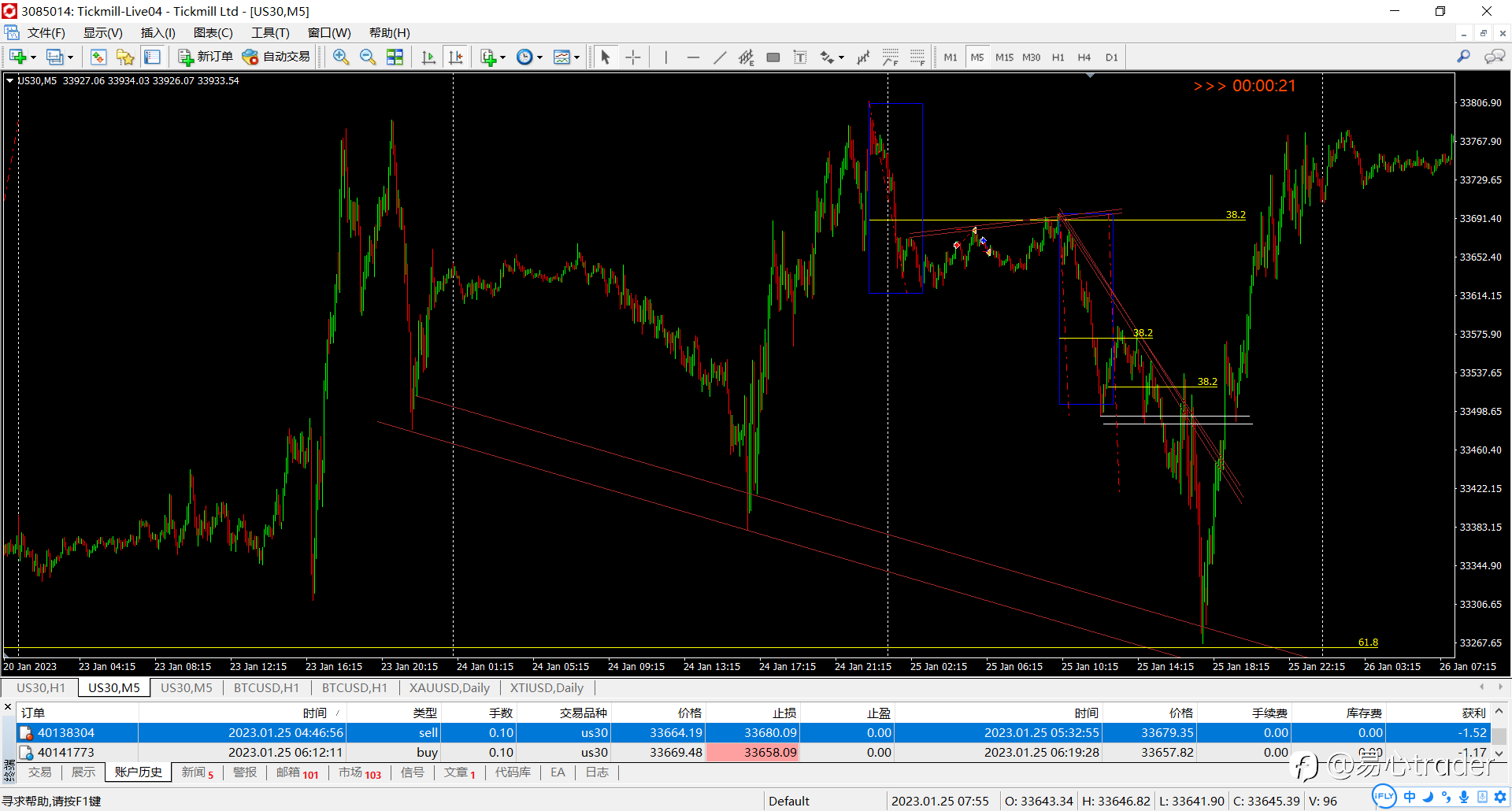Select the arrows drawing tool
This screenshot has width=1512, height=811.
pyautogui.click(x=827, y=57)
